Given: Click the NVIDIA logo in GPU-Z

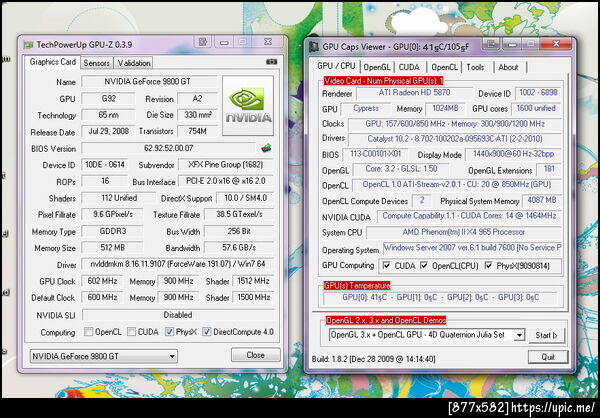Looking at the screenshot, I should click(x=248, y=105).
